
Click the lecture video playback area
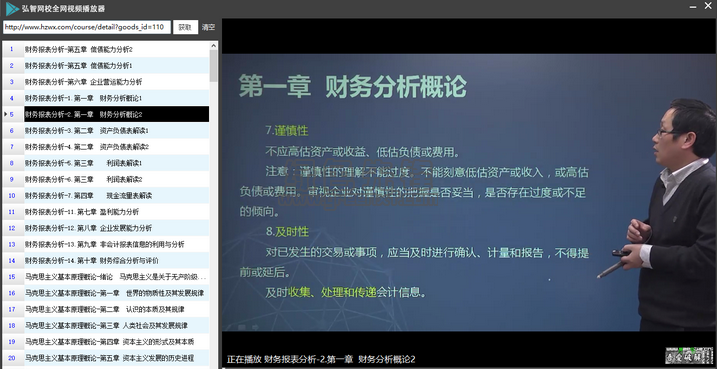[x=469, y=192]
